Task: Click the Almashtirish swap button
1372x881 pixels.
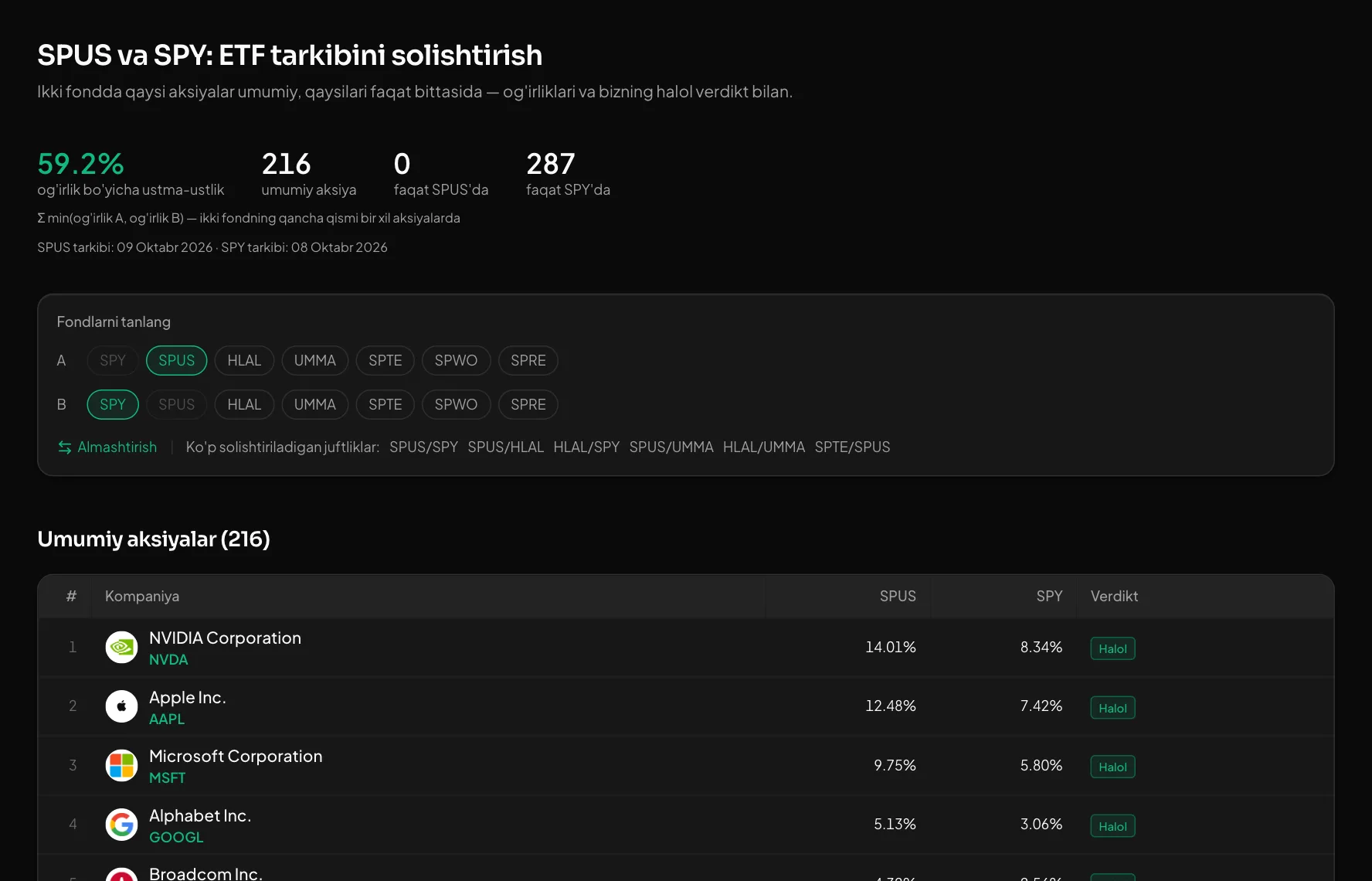Action: (x=107, y=447)
